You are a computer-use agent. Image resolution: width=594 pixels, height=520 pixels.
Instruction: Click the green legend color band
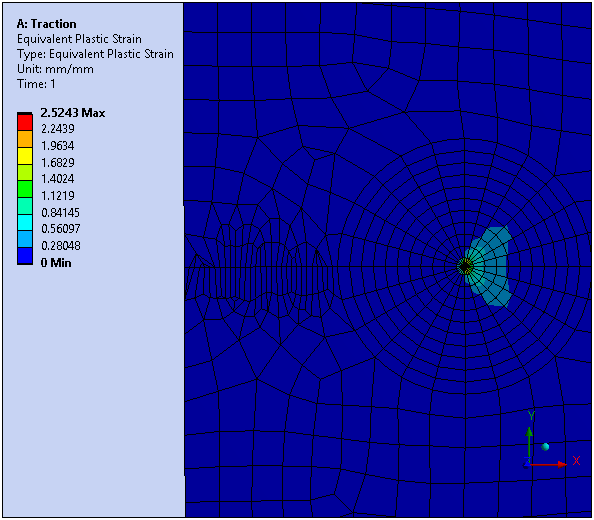[x=25, y=189]
